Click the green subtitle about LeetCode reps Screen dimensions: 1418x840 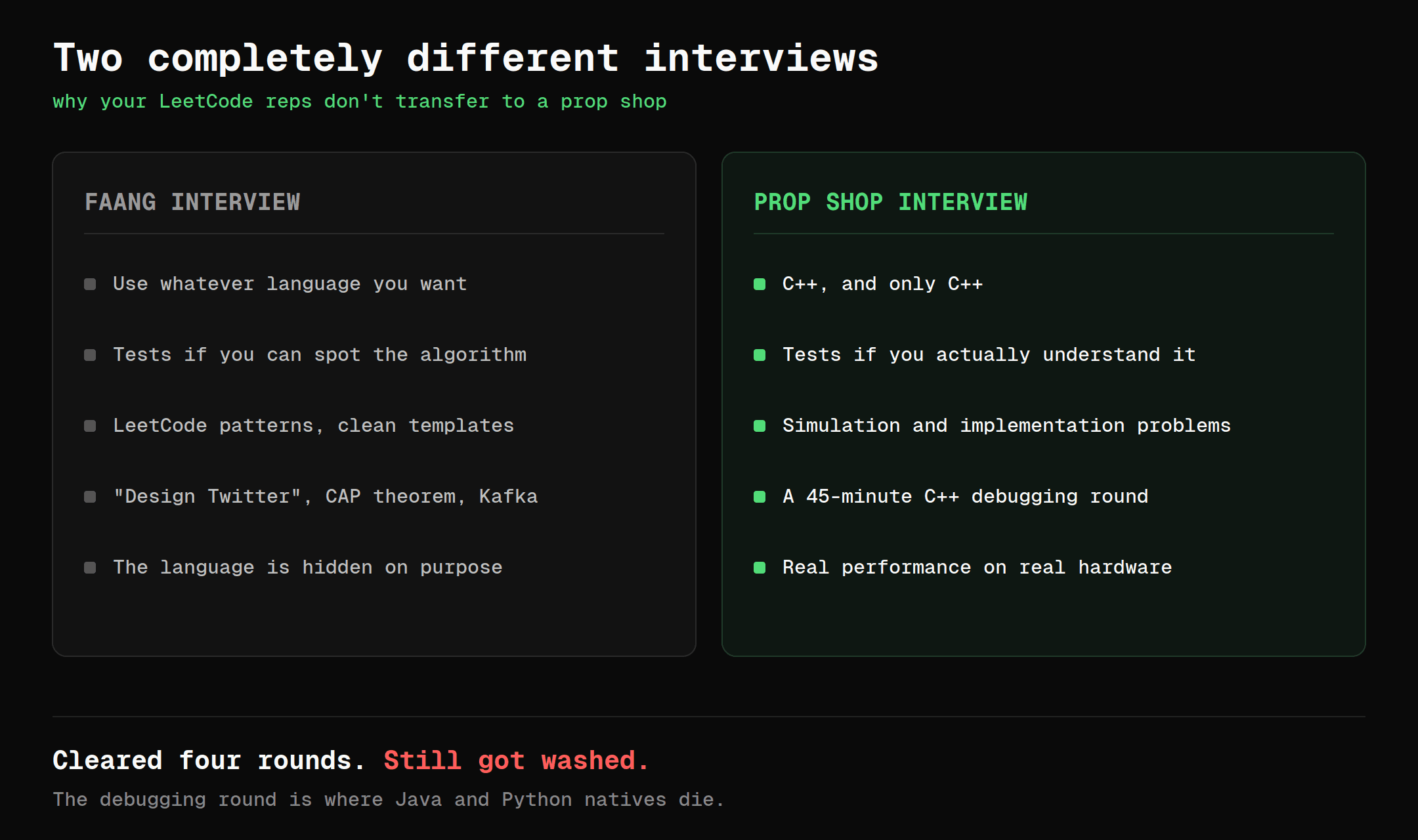click(x=360, y=102)
